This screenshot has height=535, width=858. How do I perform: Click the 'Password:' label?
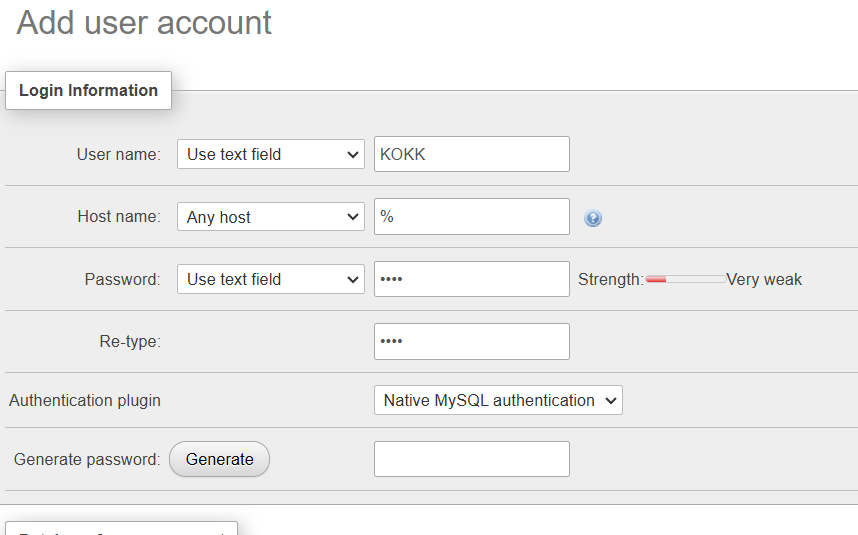[x=122, y=280]
